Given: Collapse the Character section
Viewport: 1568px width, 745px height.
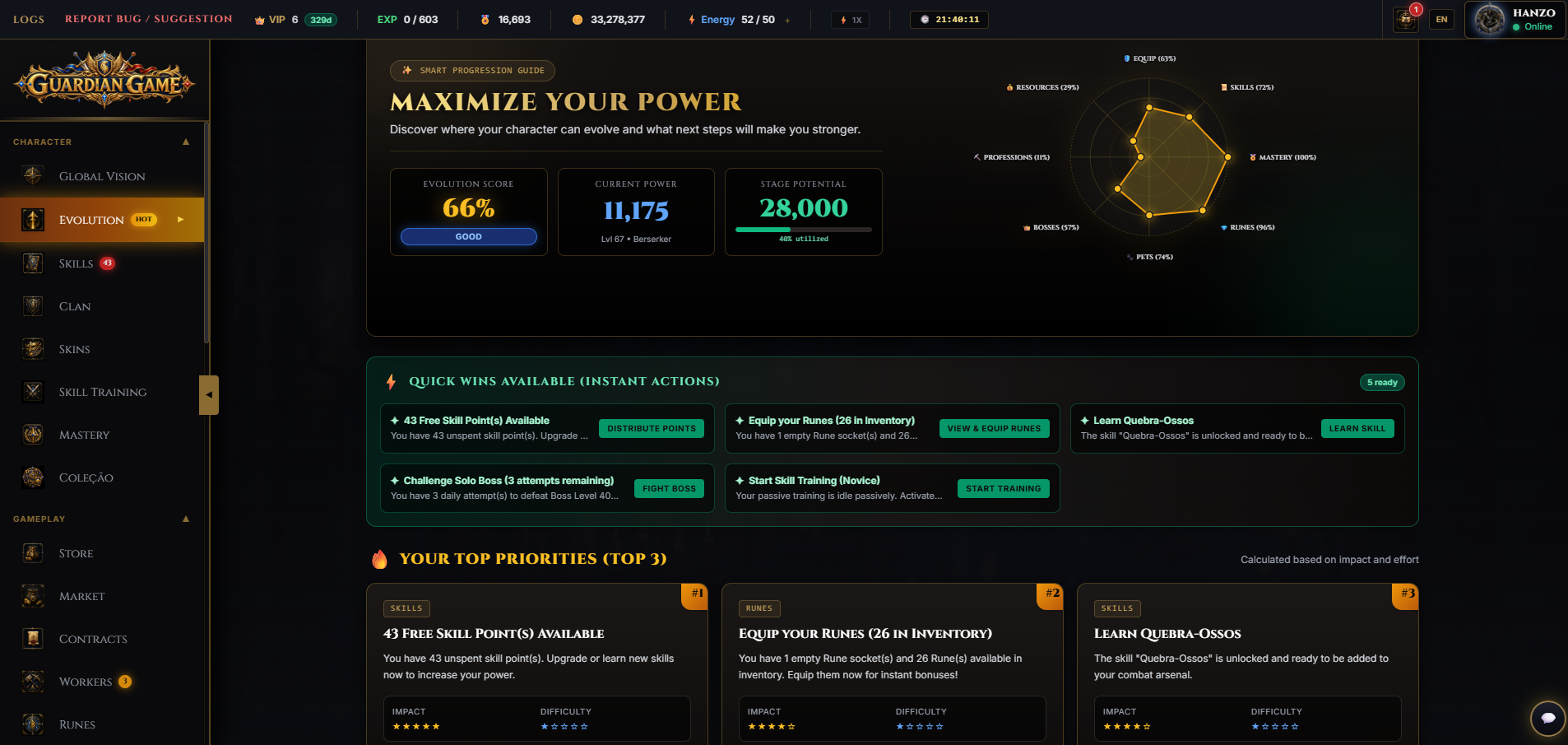Looking at the screenshot, I should (186, 142).
